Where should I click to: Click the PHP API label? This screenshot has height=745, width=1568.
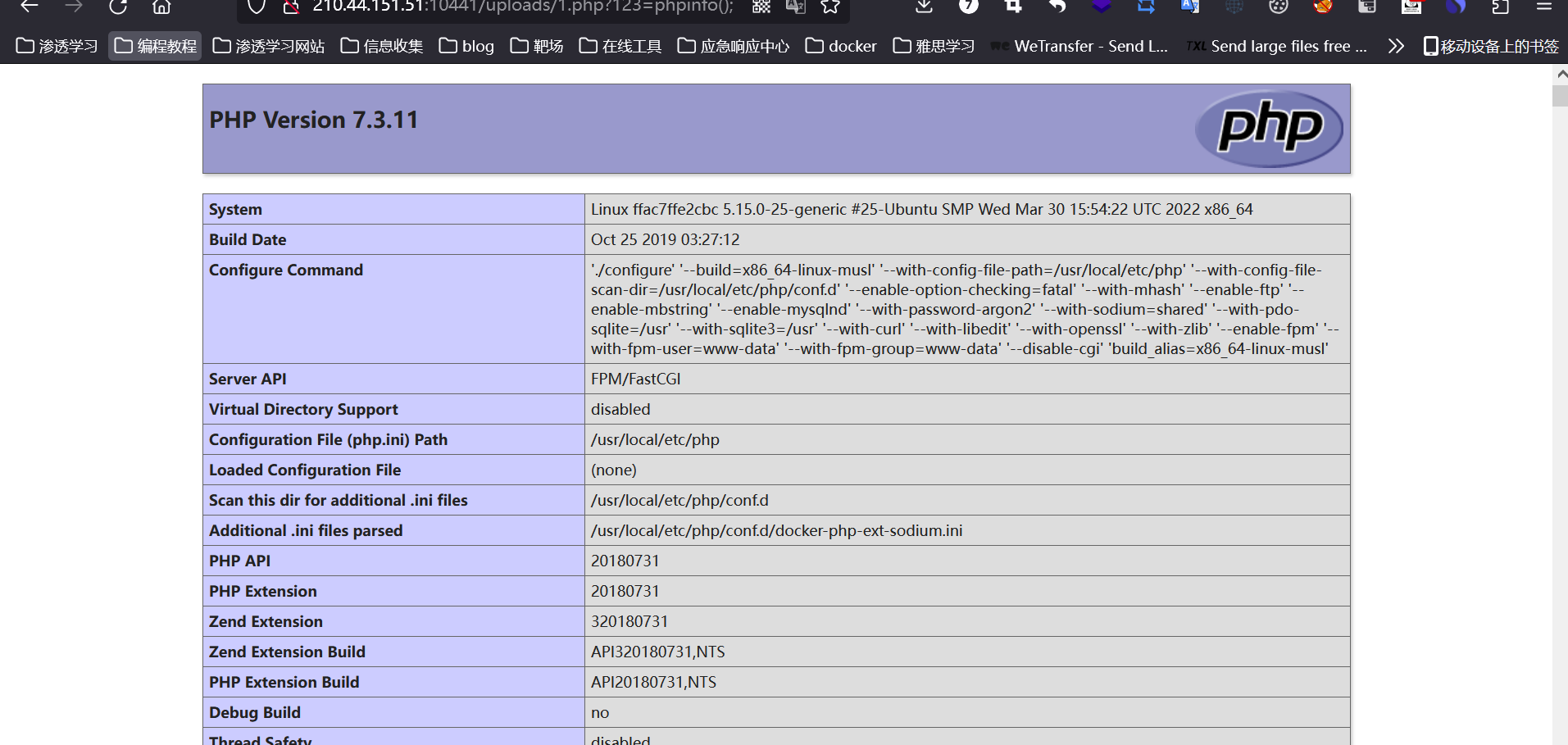click(x=239, y=561)
